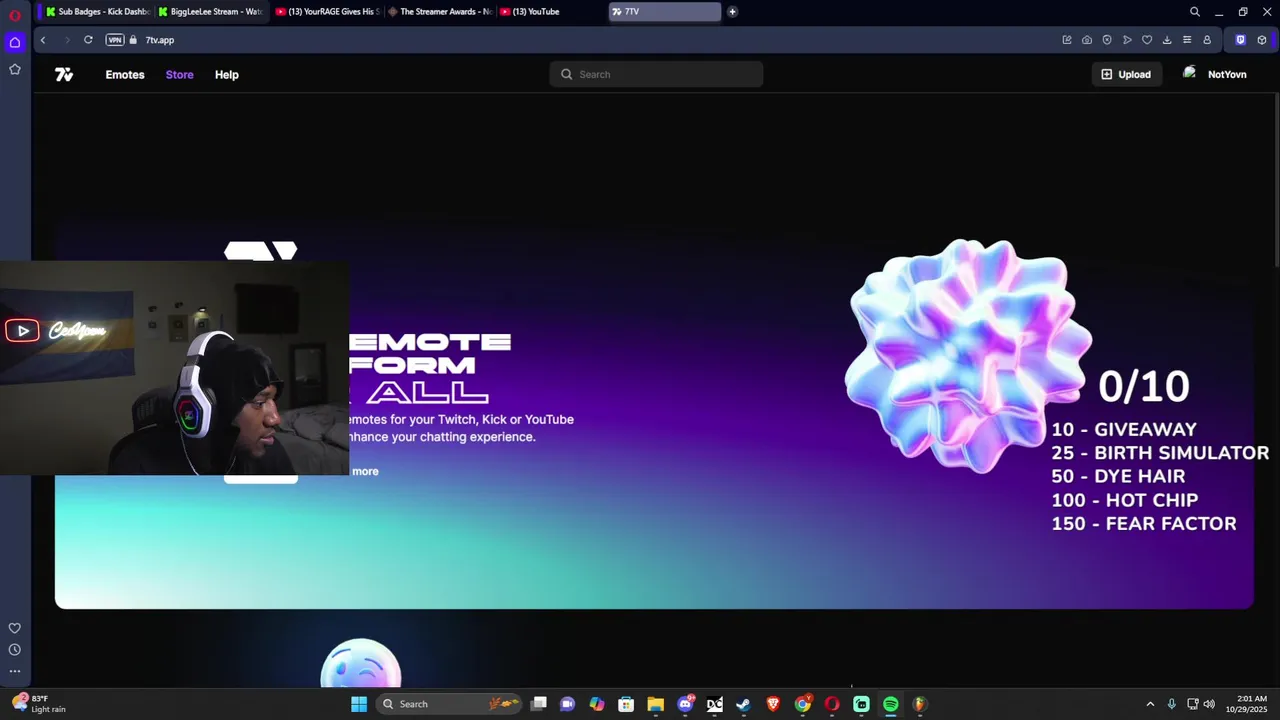Open the edit page note icon in toolbar
Viewport: 1280px width, 720px height.
pyautogui.click(x=1067, y=40)
